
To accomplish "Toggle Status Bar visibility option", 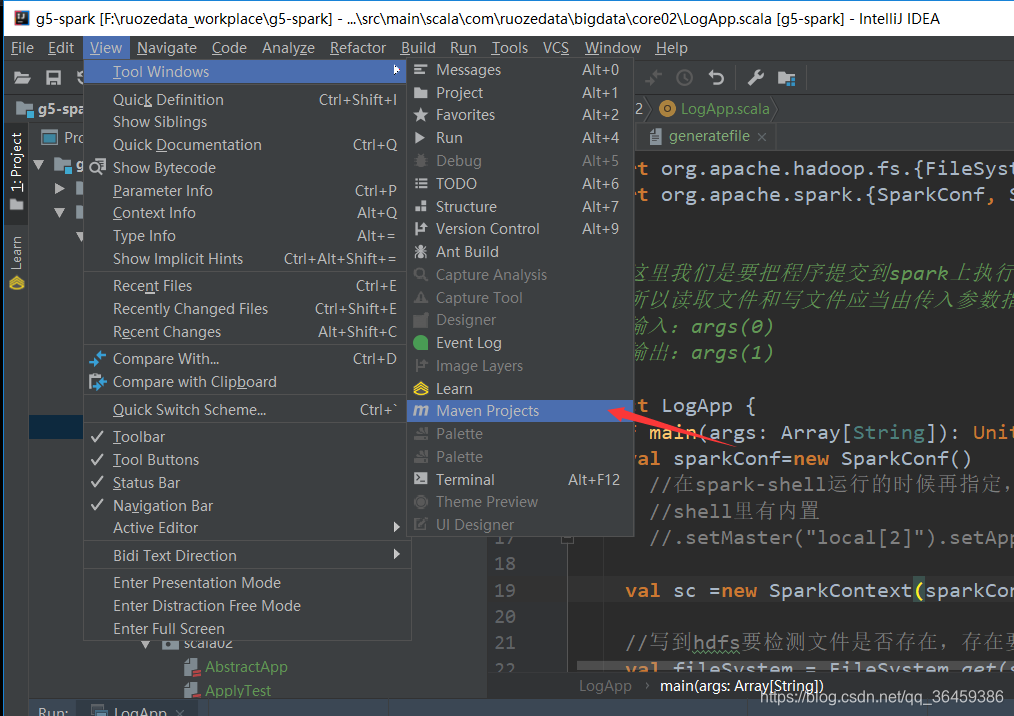I will point(248,483).
